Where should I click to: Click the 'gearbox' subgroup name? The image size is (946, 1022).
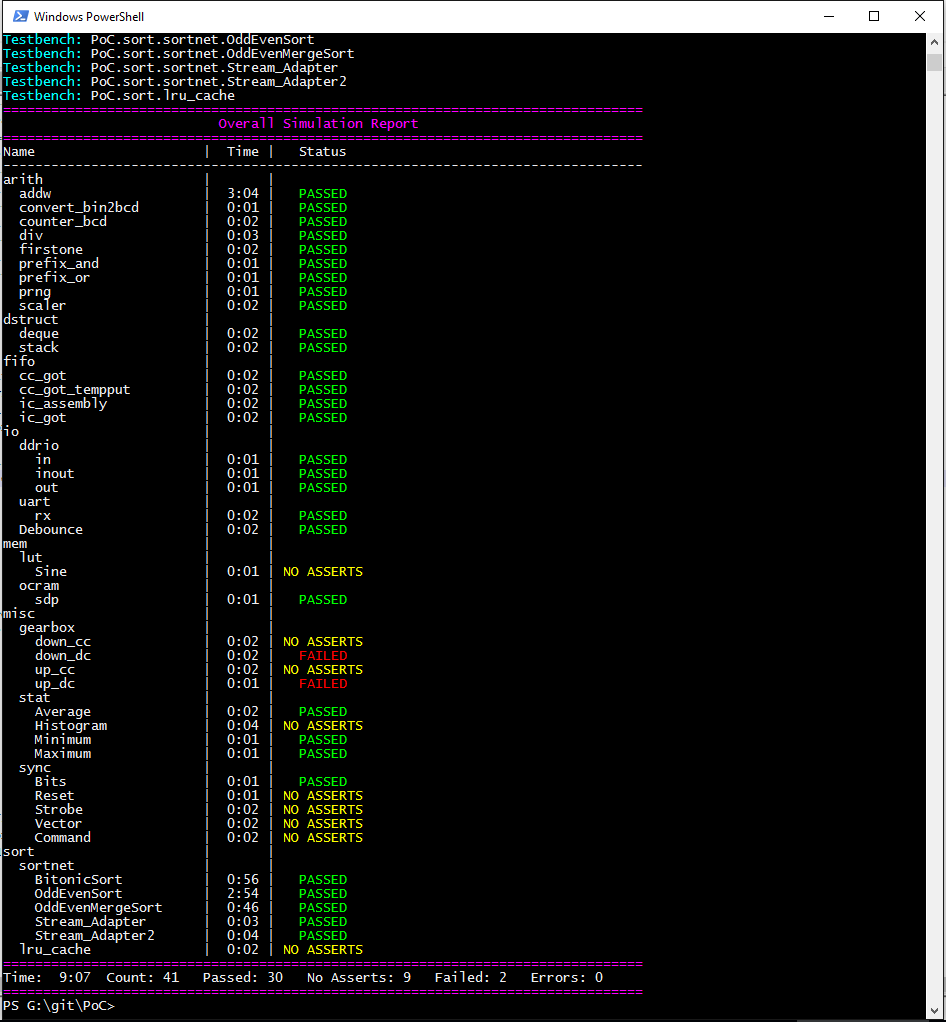click(x=47, y=628)
